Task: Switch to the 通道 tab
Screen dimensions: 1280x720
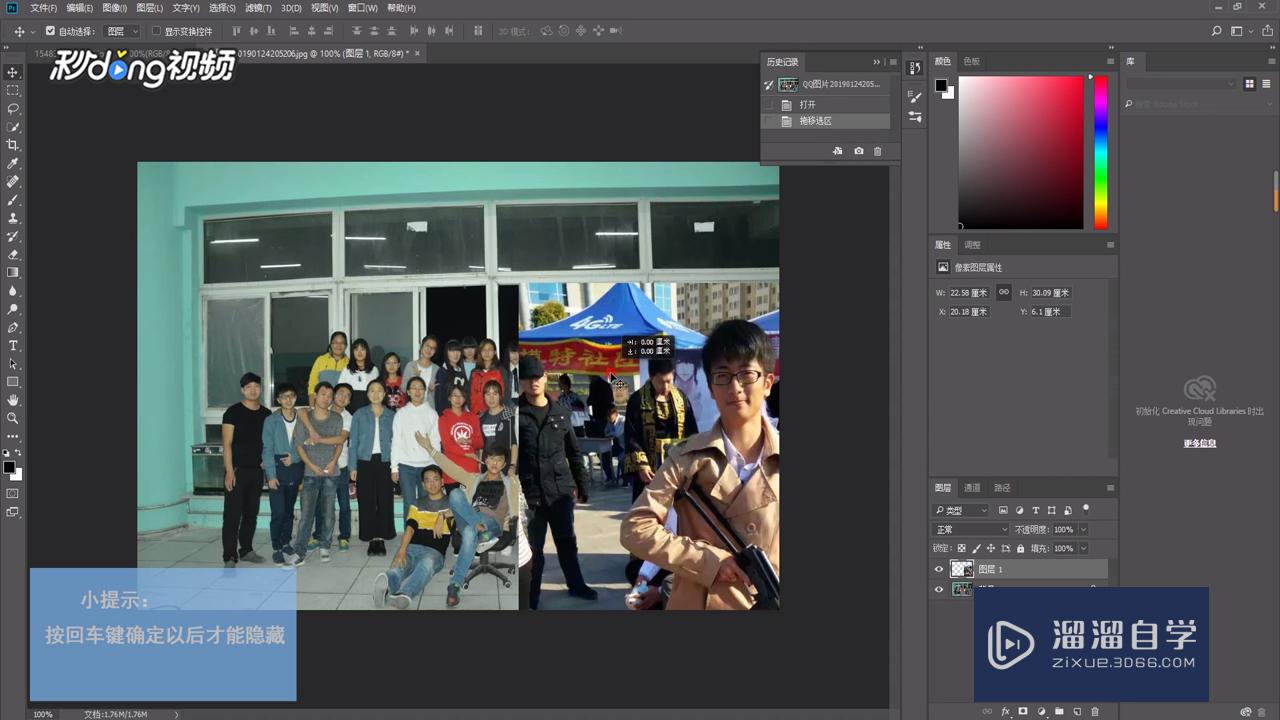Action: click(x=972, y=488)
